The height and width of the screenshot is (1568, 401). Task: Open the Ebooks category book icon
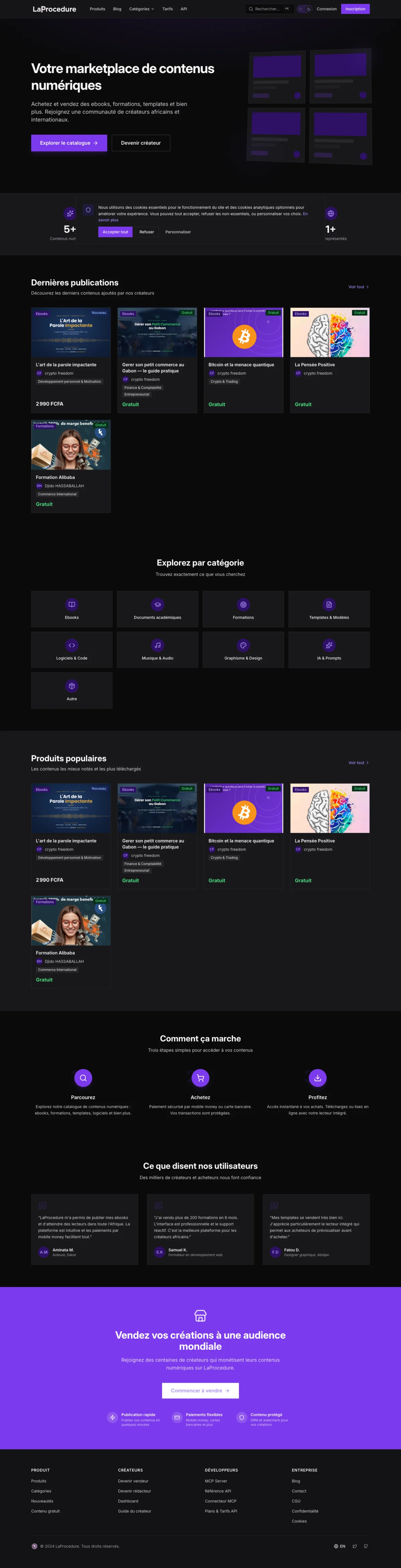click(x=72, y=604)
